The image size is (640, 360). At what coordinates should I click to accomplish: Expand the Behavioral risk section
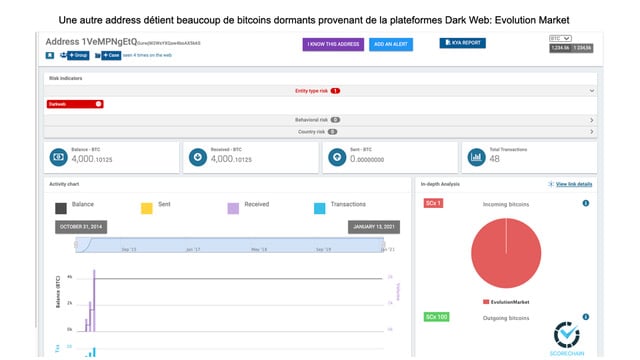(320, 120)
